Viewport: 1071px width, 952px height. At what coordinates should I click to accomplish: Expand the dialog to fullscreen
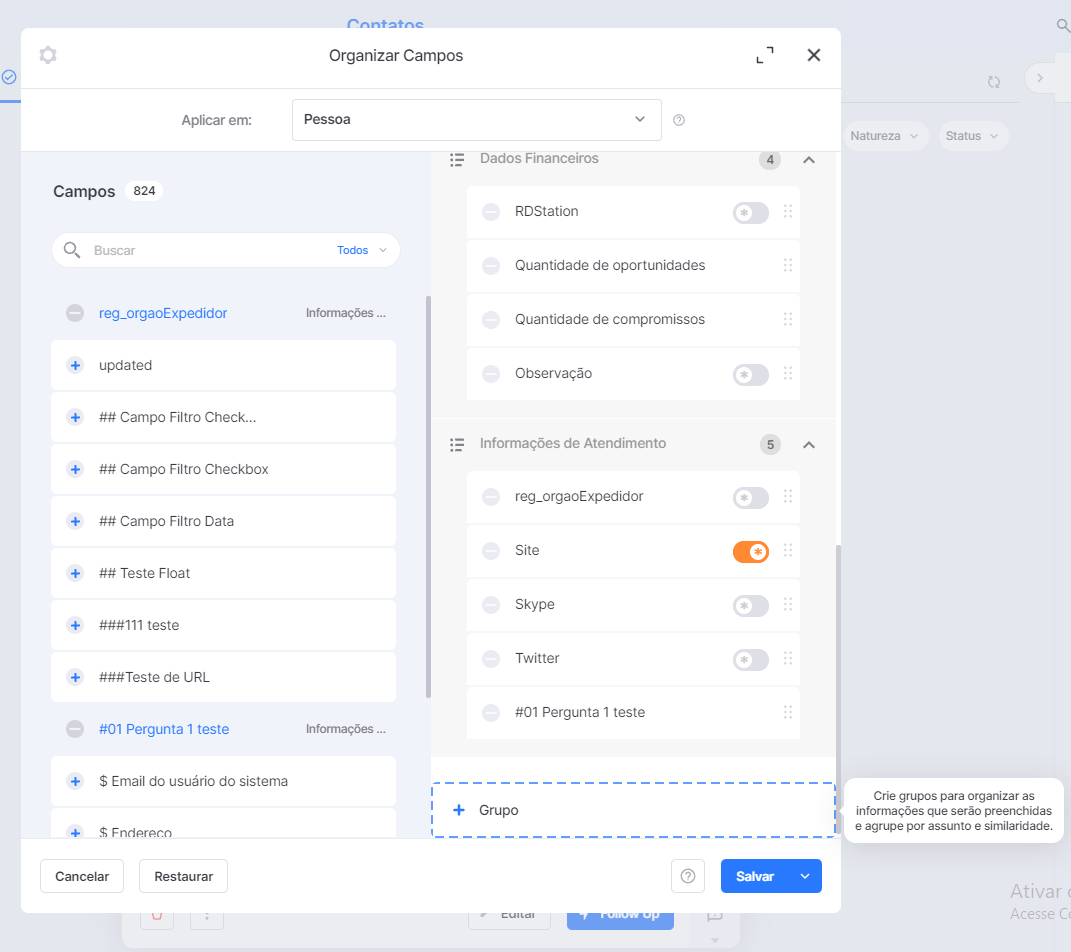pos(765,55)
